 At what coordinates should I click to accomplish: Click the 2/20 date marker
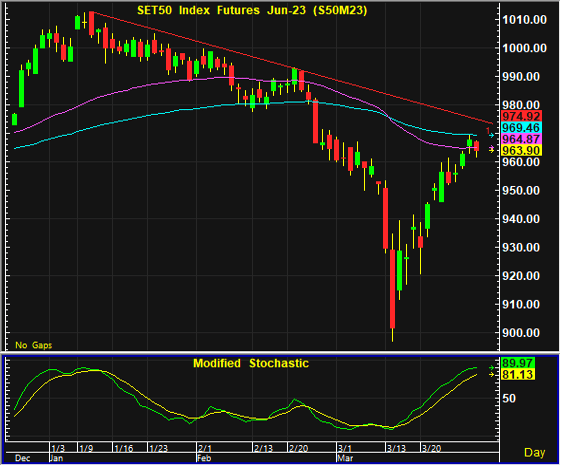(x=298, y=448)
